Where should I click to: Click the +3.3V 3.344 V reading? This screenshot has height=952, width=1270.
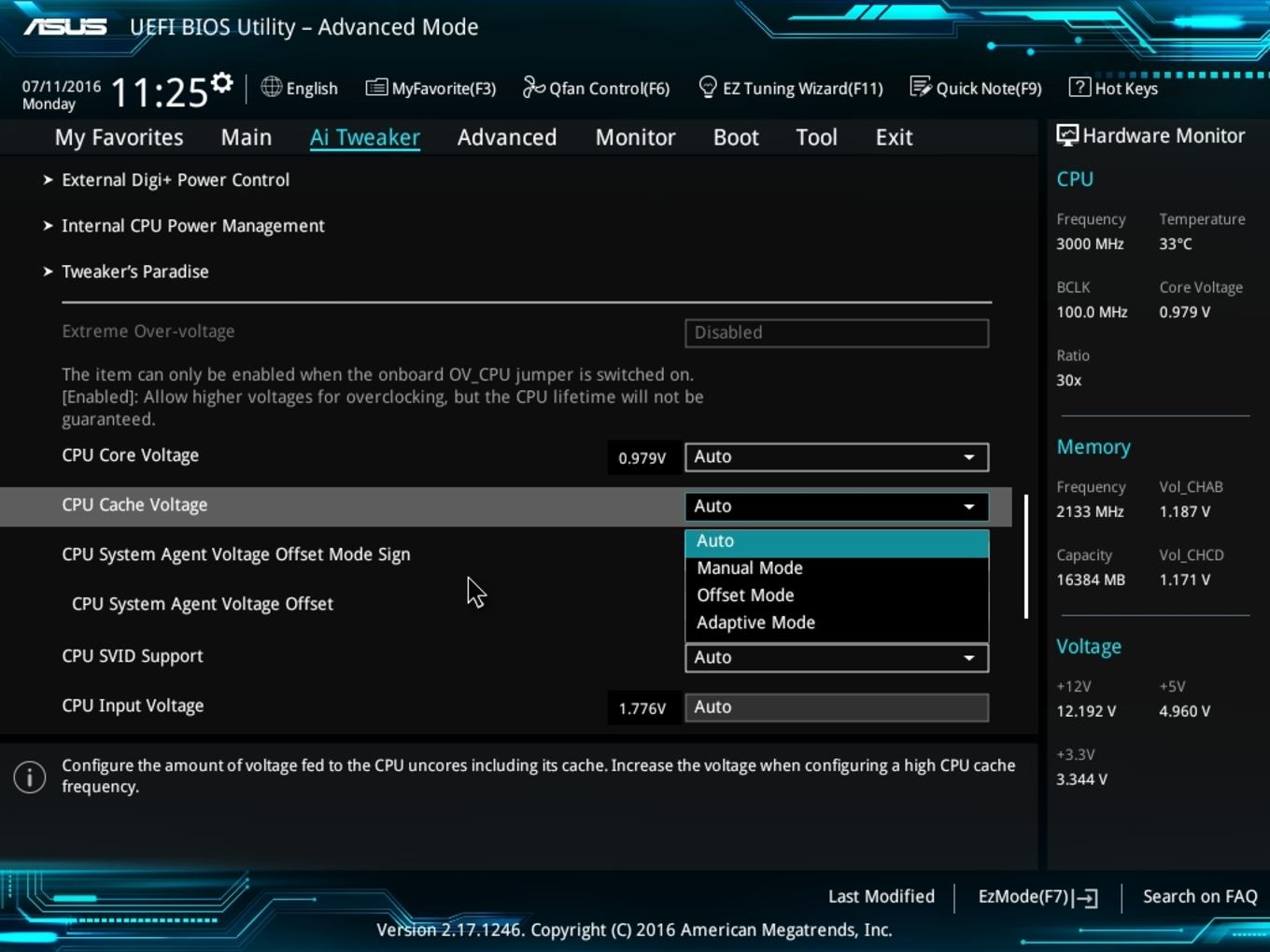[1081, 779]
